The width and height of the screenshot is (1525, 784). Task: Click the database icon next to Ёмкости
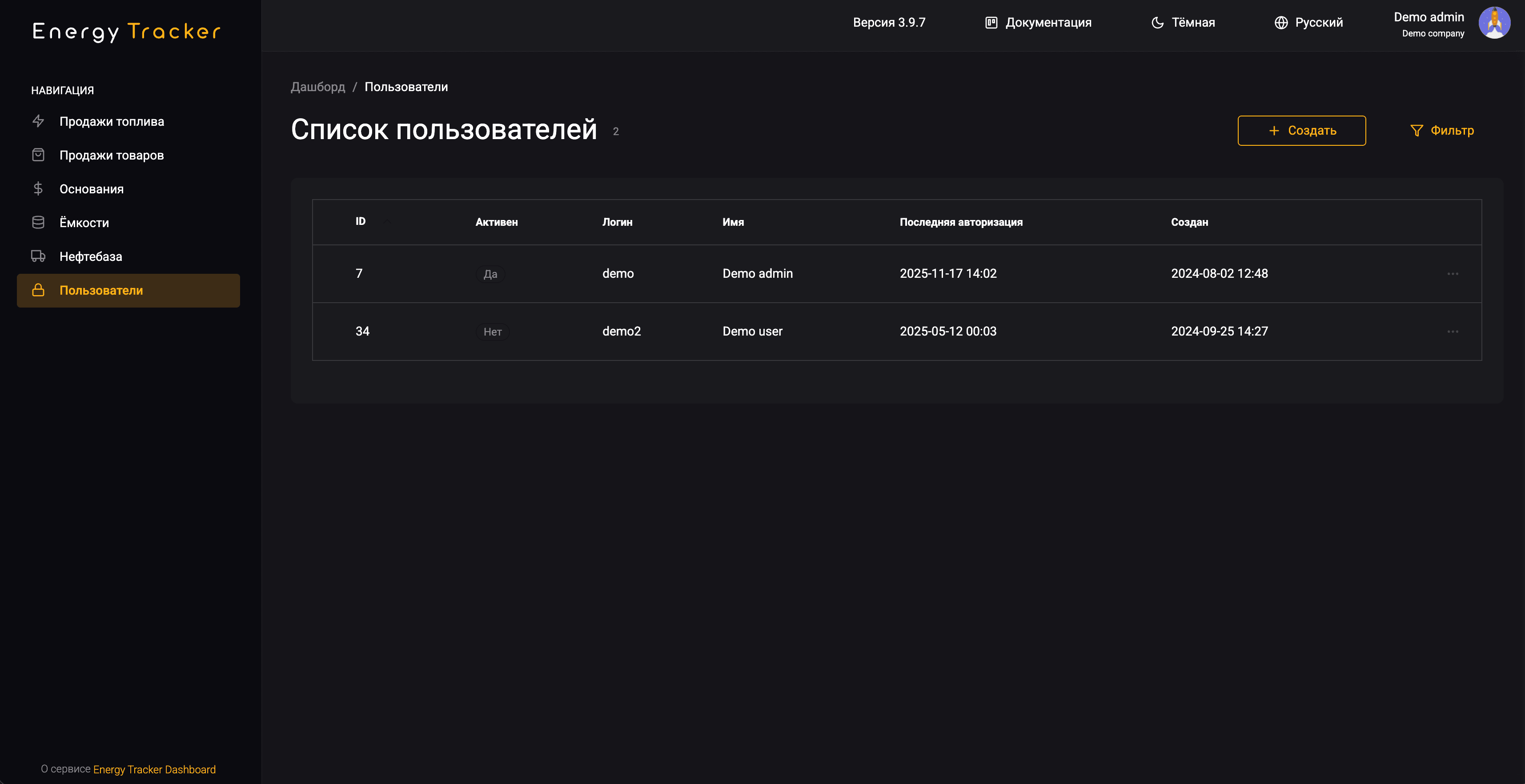click(x=38, y=222)
